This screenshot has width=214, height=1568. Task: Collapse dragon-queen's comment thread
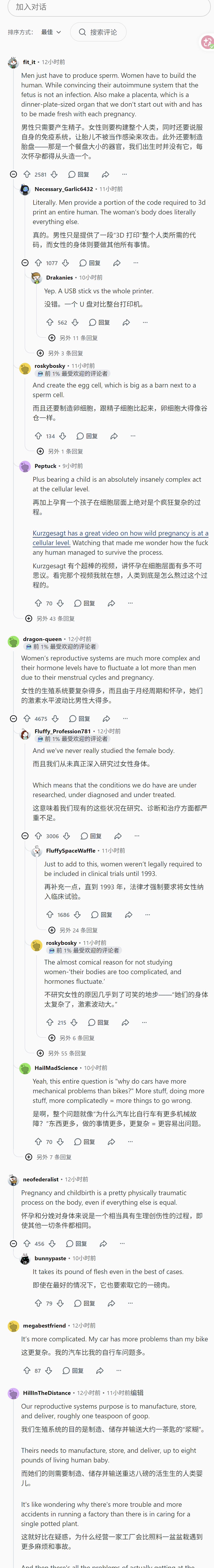click(x=13, y=718)
